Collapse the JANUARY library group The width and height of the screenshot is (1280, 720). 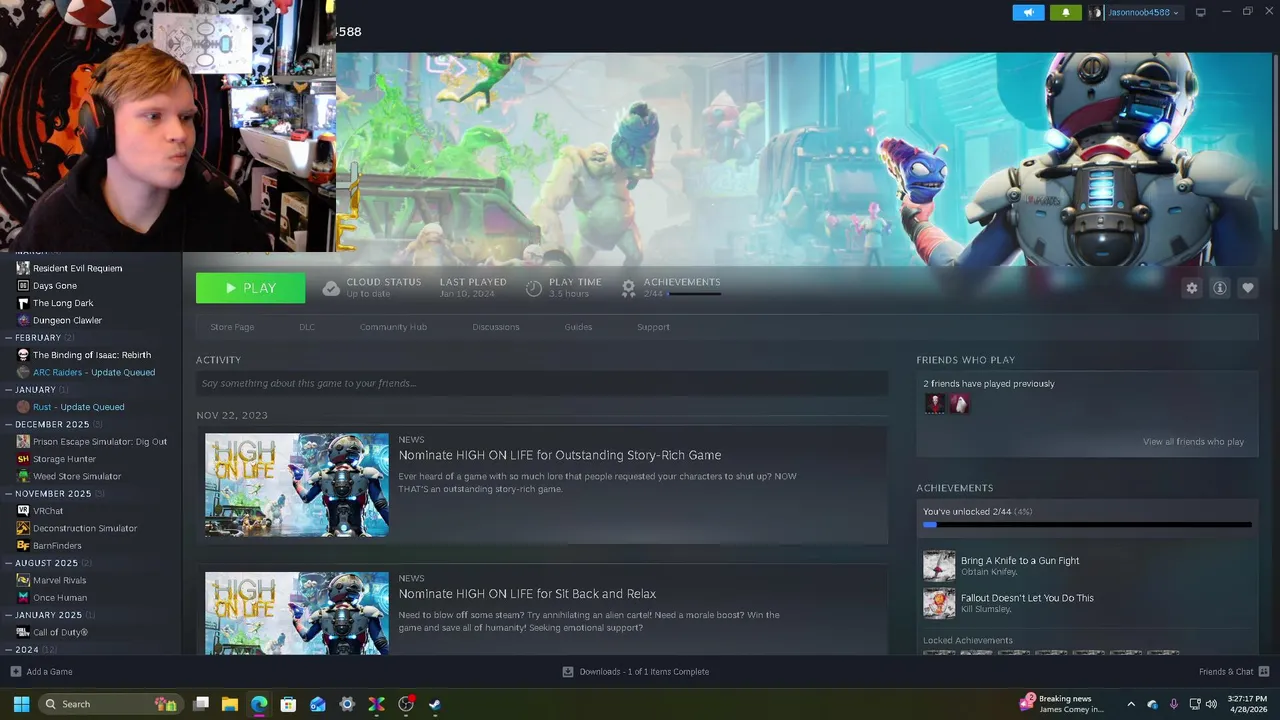pyautogui.click(x=9, y=389)
